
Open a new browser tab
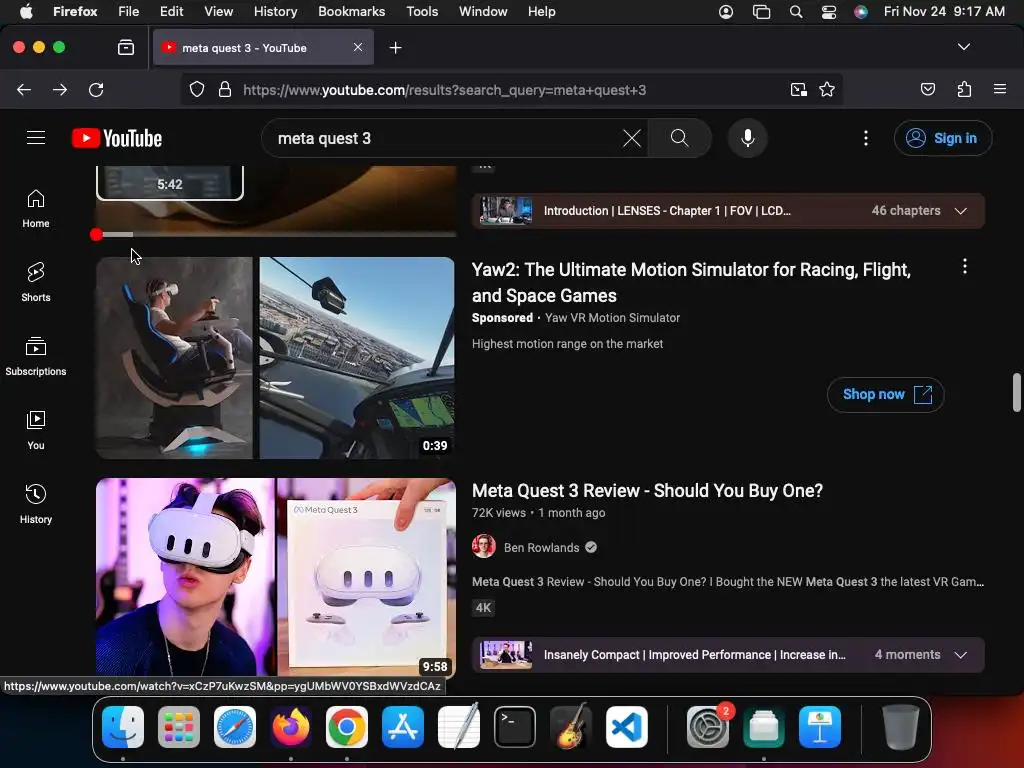[395, 48]
